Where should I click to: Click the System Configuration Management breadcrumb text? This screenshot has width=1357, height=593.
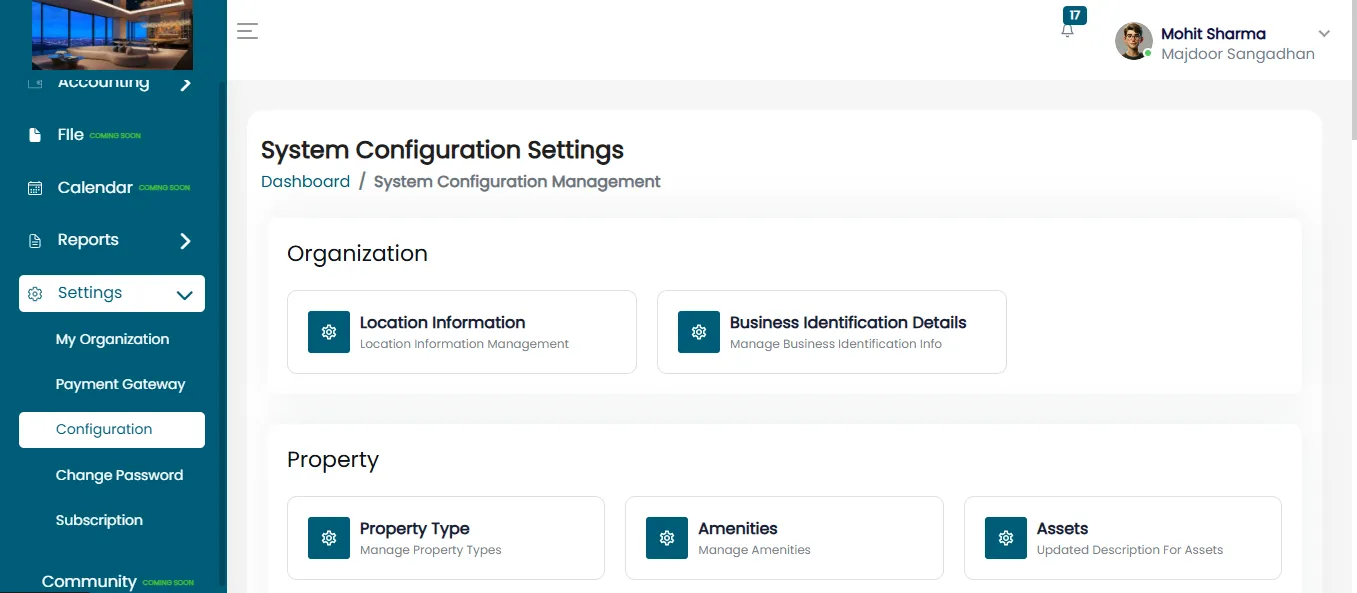[x=517, y=182]
